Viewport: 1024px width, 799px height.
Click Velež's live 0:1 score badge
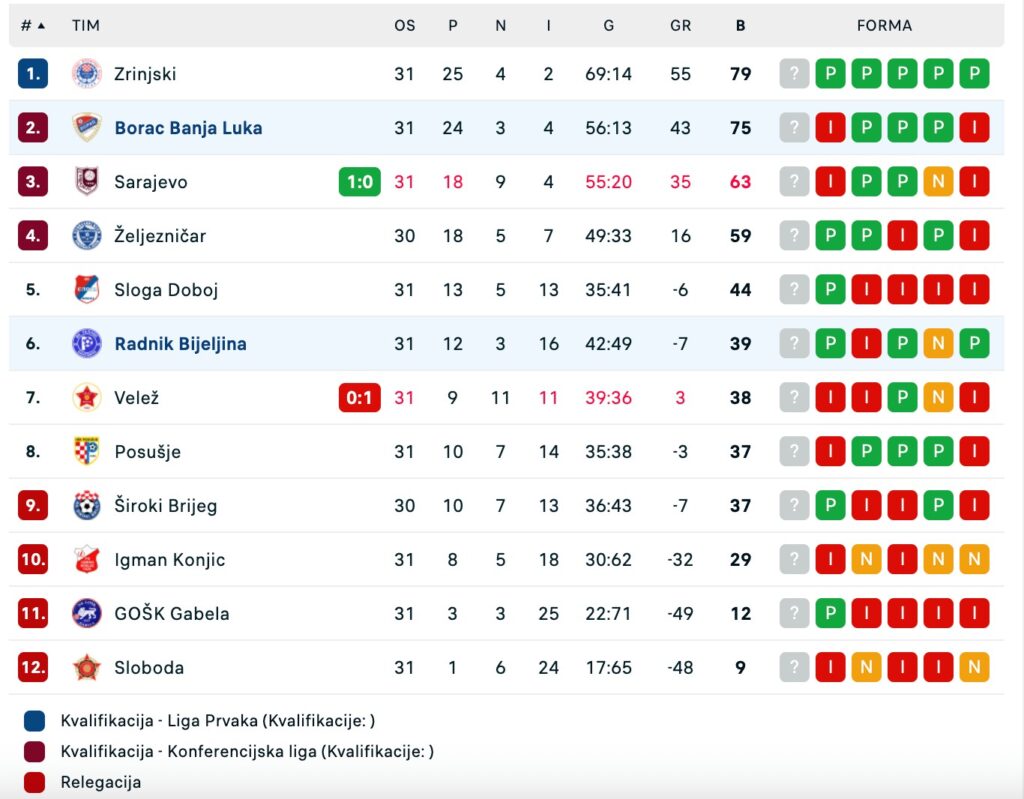pyautogui.click(x=360, y=397)
